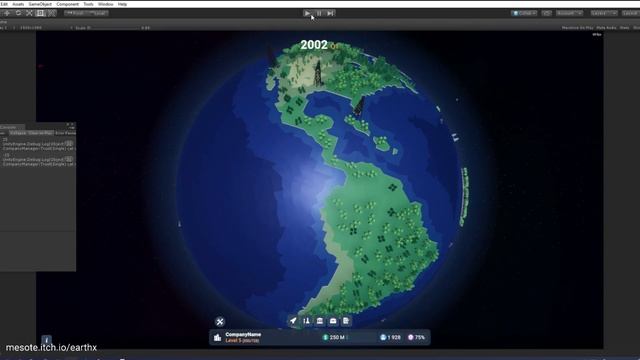The image size is (640, 360).
Task: Click the CompanyName label
Action: tap(243, 335)
